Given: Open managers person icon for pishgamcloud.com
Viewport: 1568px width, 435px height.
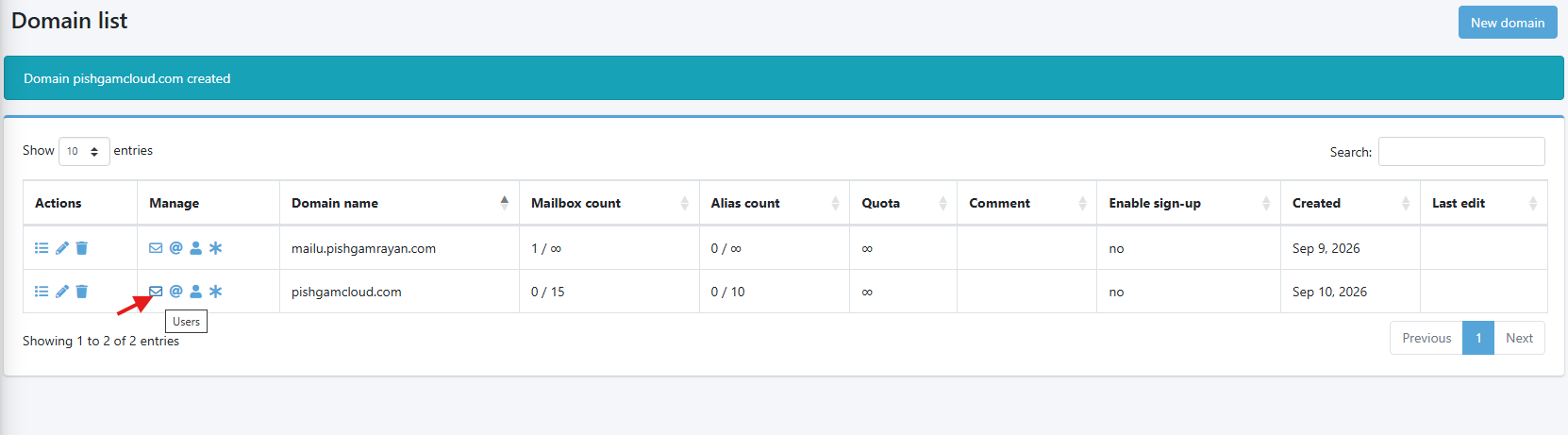Looking at the screenshot, I should 195,292.
